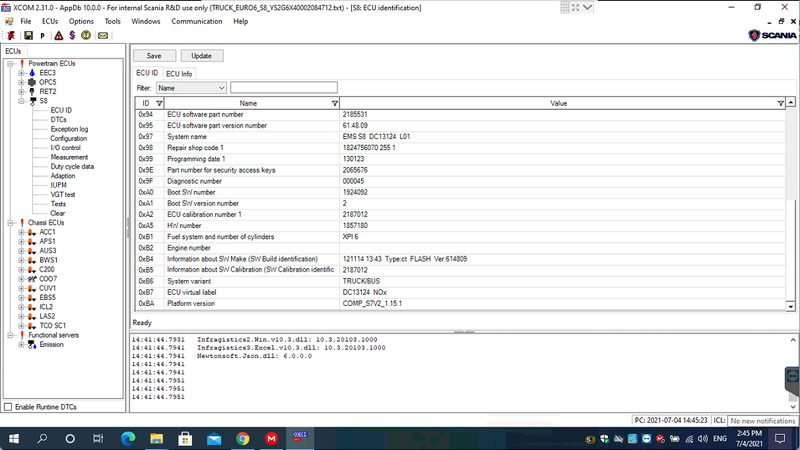Open the File menu
The image size is (800, 450).
pos(26,21)
